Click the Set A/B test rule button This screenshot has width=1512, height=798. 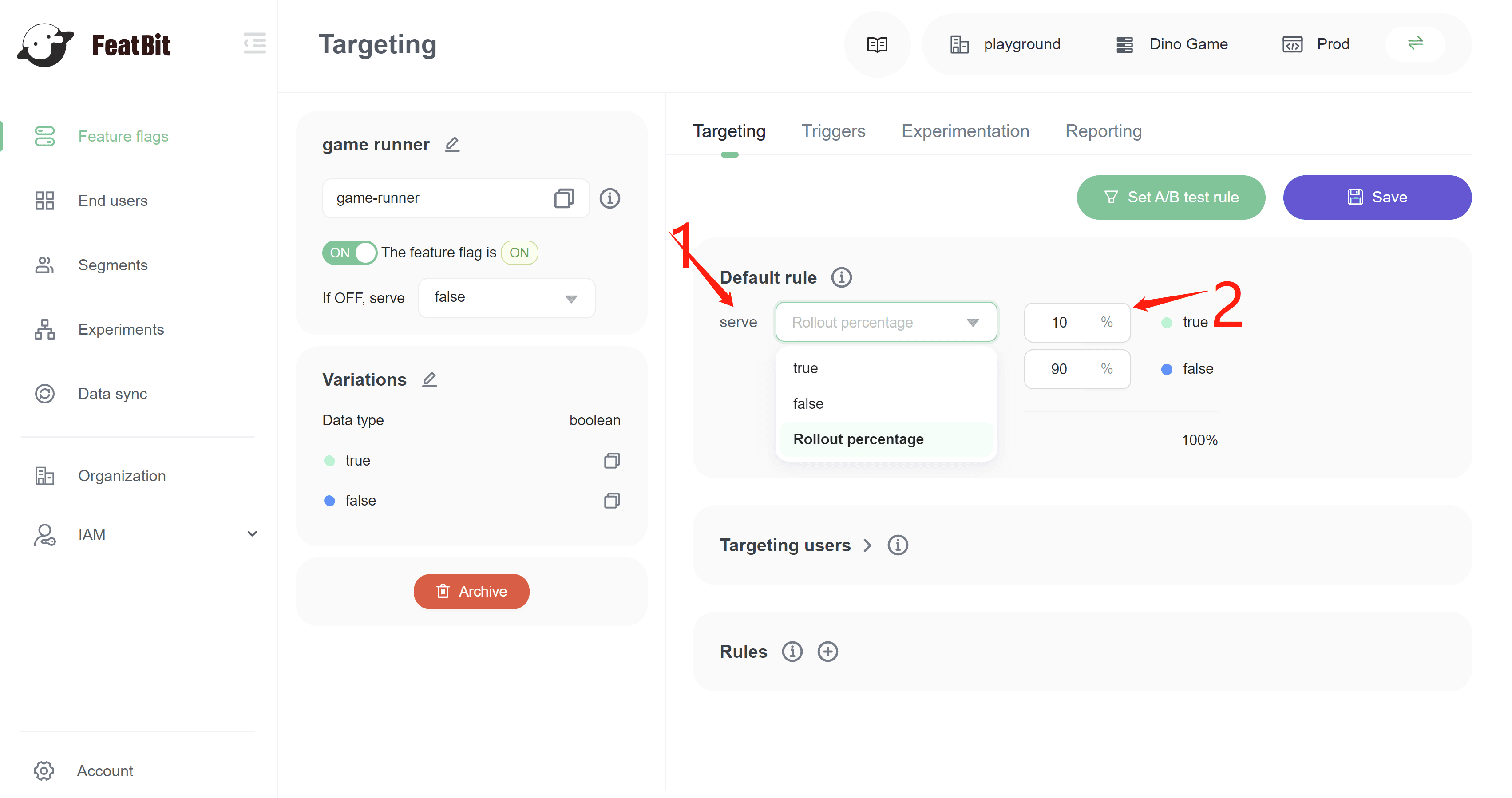point(1170,197)
